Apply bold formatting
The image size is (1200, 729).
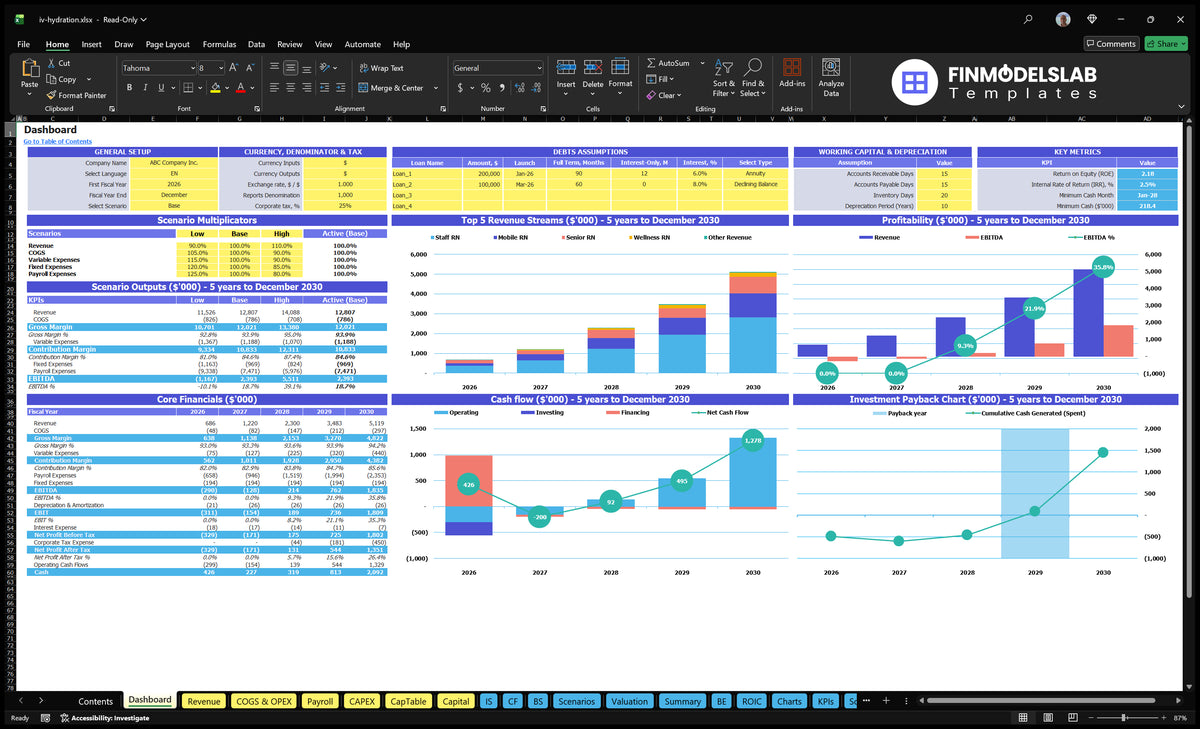click(127, 88)
